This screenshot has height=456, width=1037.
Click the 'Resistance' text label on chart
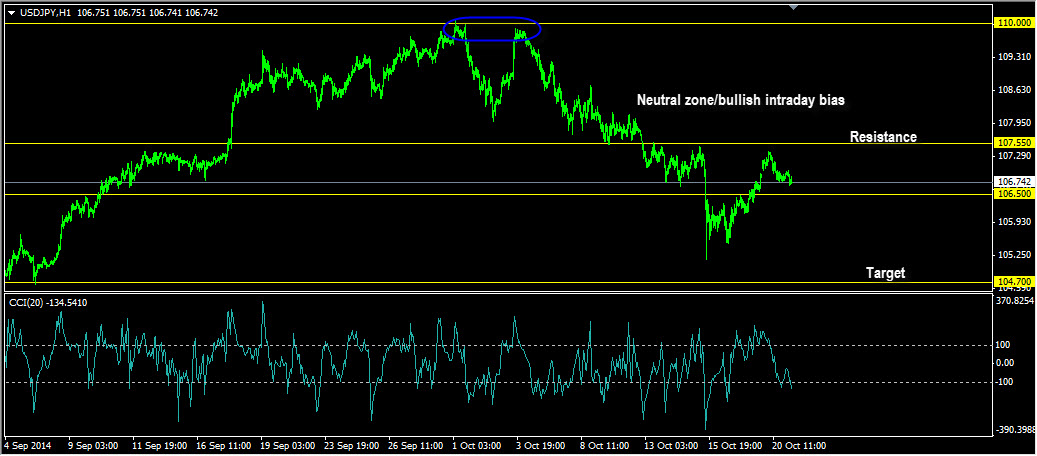(x=884, y=137)
